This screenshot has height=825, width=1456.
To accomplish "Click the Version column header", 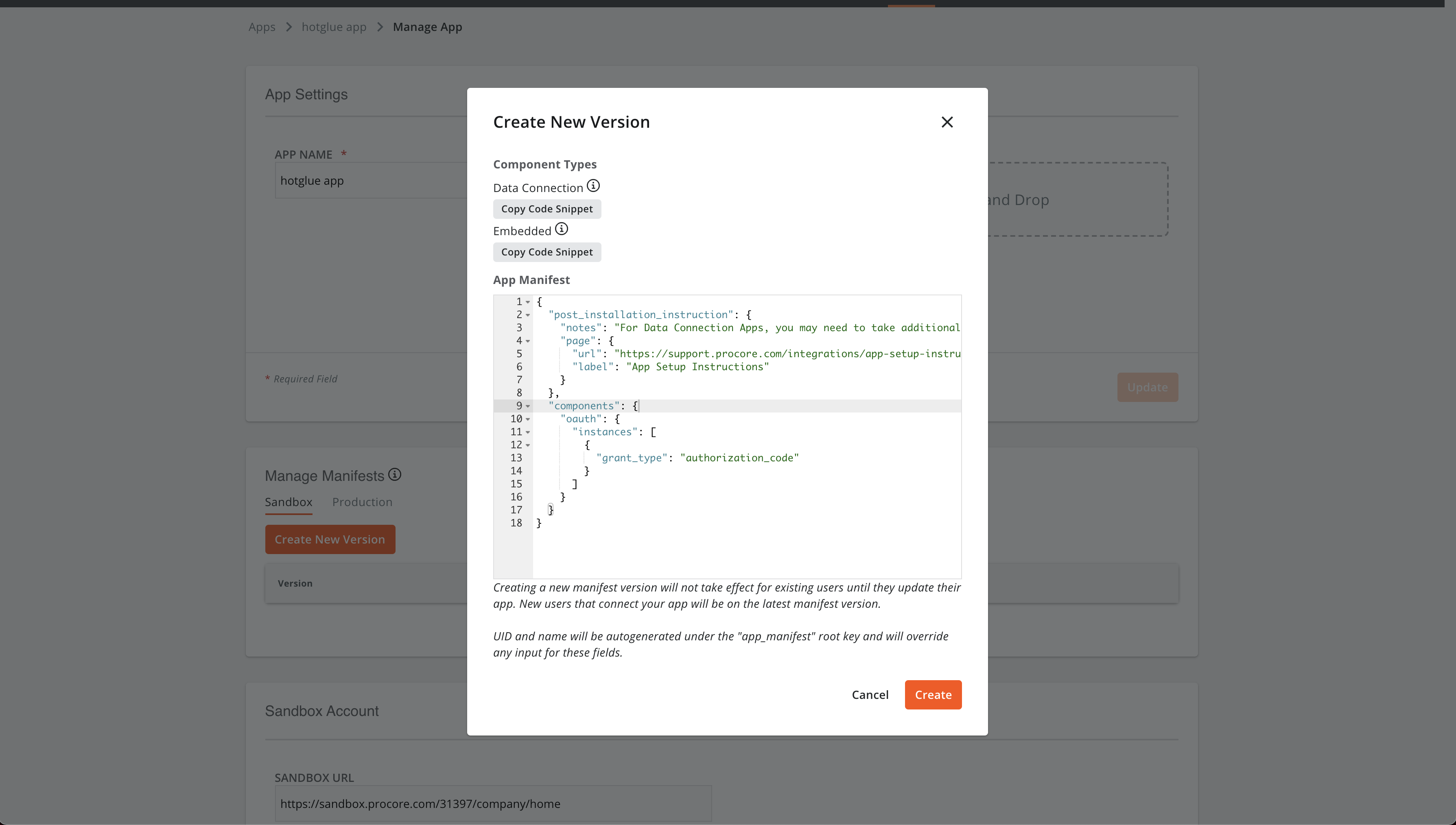I will point(295,584).
